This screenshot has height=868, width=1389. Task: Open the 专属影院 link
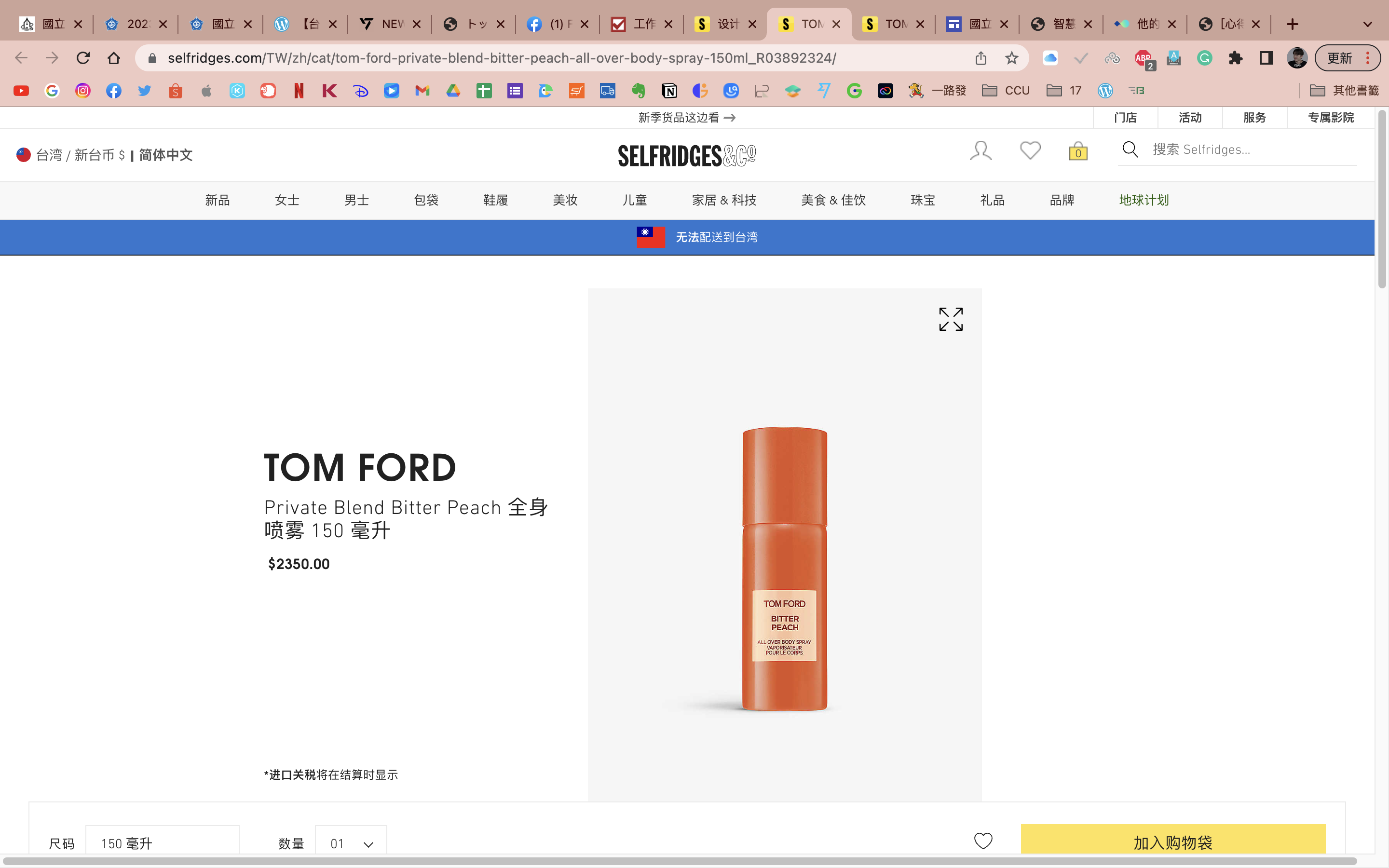(x=1331, y=118)
